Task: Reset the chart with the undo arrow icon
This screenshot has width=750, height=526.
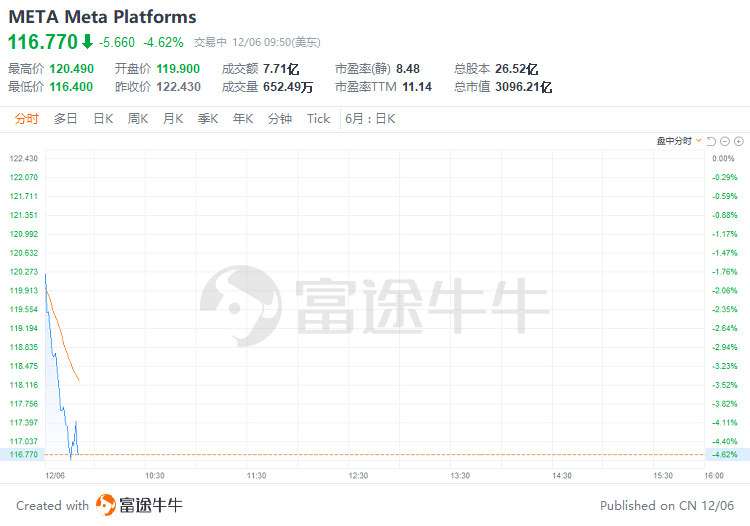Action: pos(711,141)
